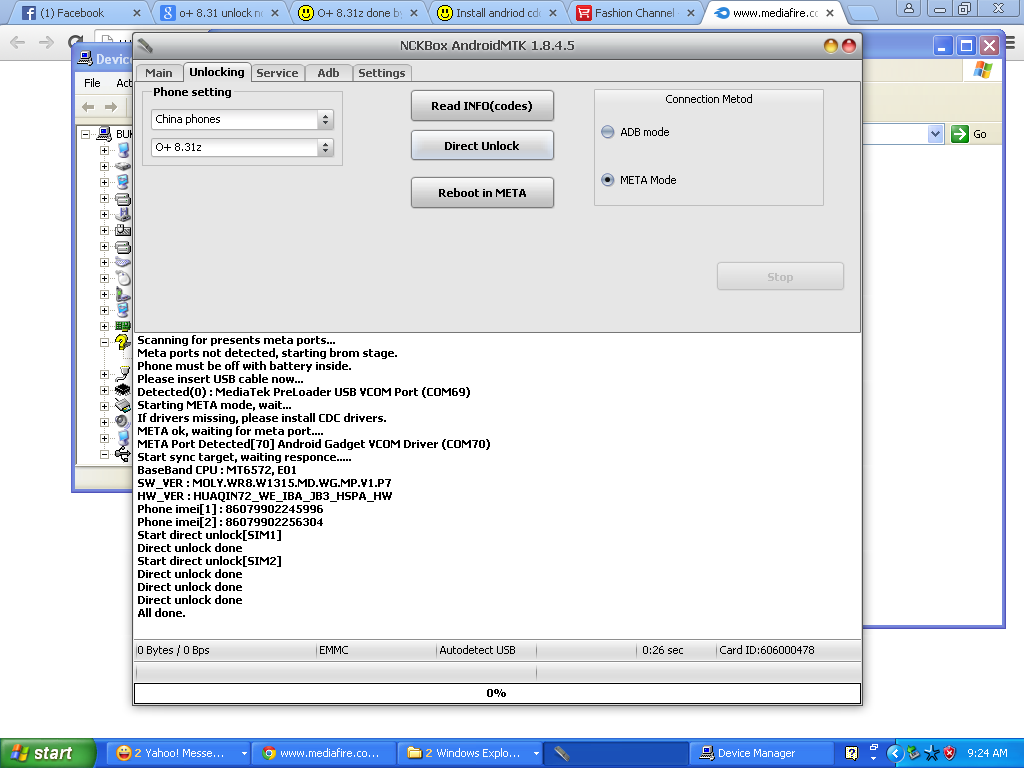Select ADB mode connection method

coord(608,132)
